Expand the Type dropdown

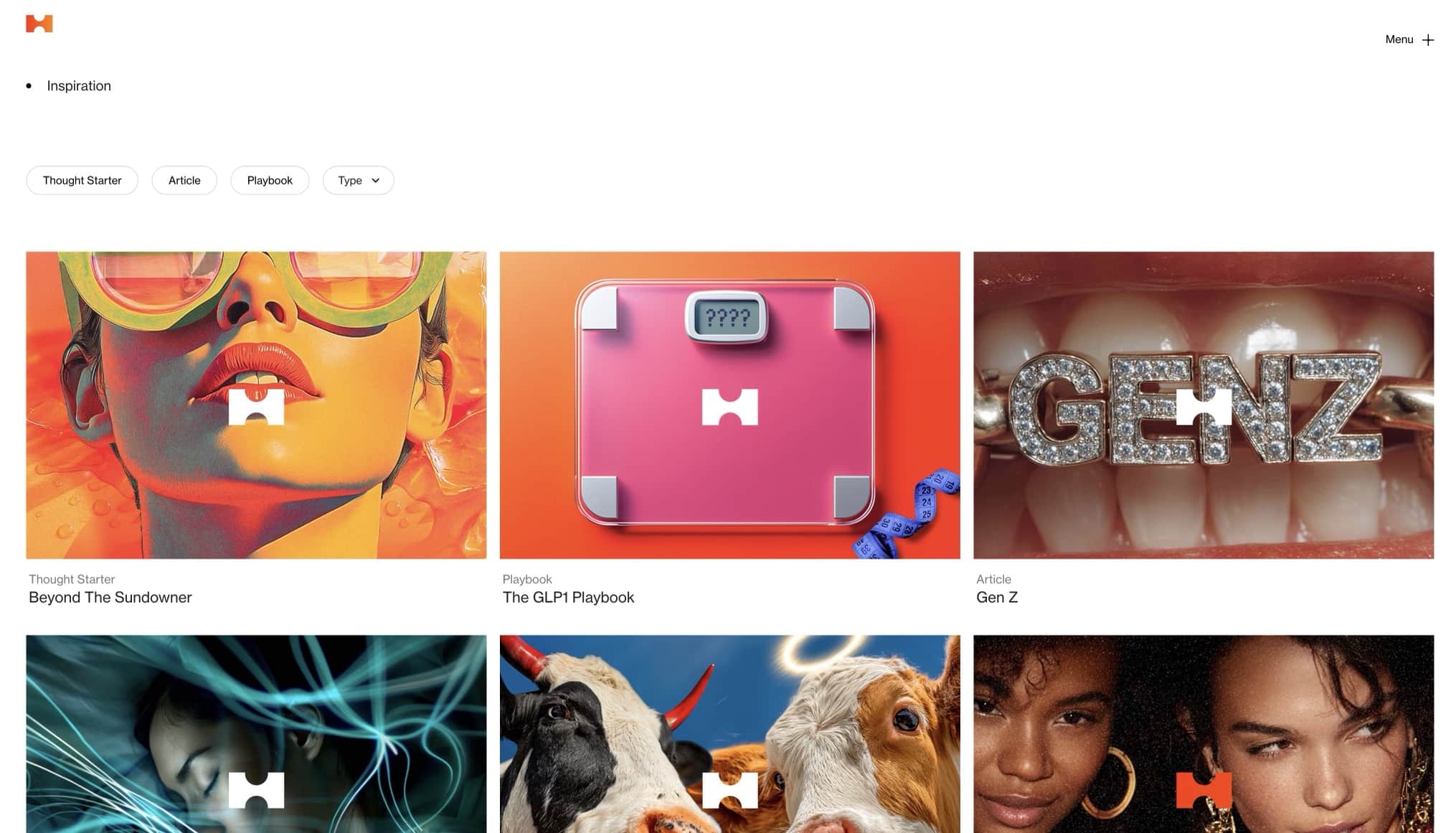358,180
